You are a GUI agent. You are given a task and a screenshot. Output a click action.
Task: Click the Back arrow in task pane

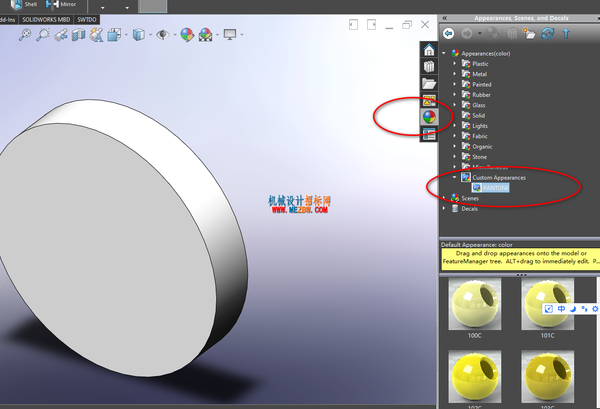(449, 34)
